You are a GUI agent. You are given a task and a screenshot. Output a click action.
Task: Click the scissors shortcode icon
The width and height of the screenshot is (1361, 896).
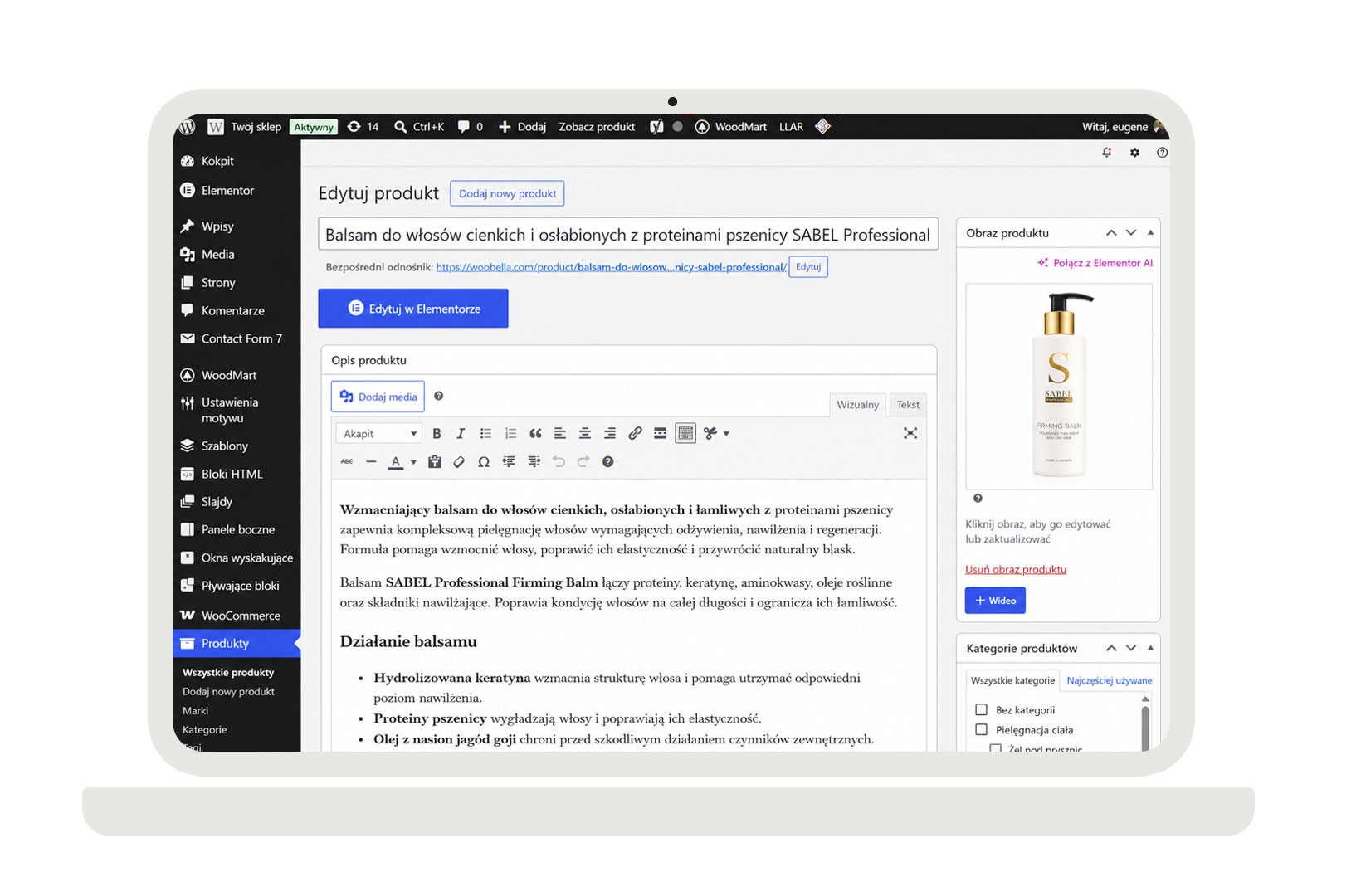coord(710,433)
